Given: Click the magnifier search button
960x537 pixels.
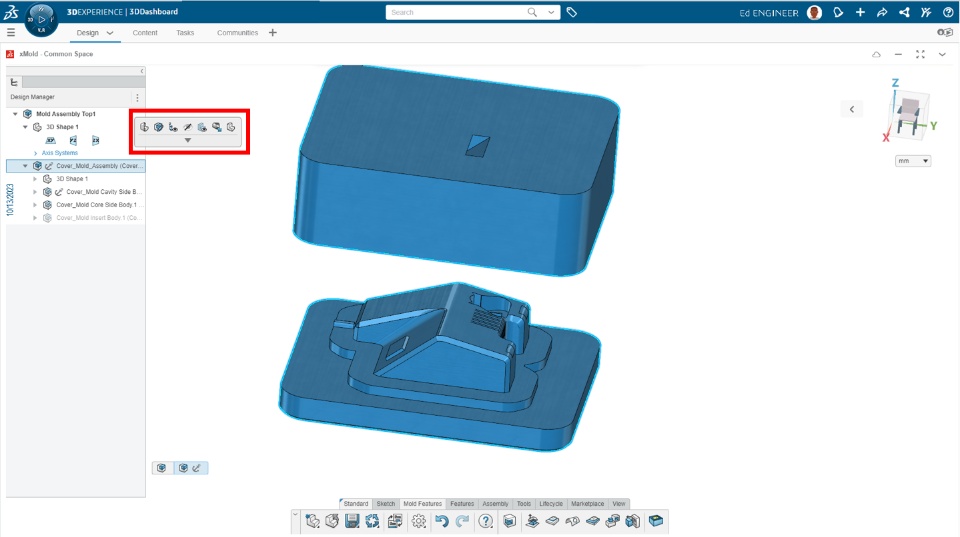Looking at the screenshot, I should pos(532,12).
